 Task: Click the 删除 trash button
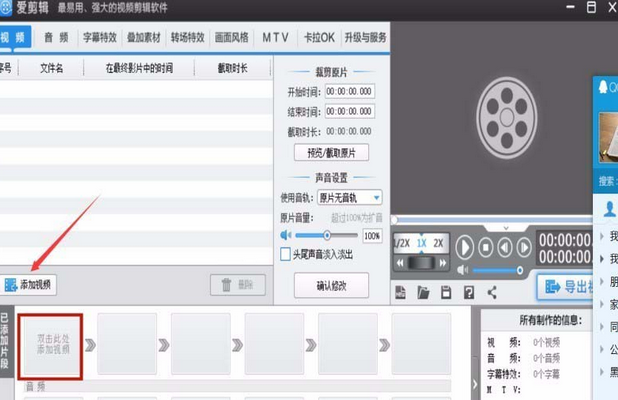click(238, 285)
